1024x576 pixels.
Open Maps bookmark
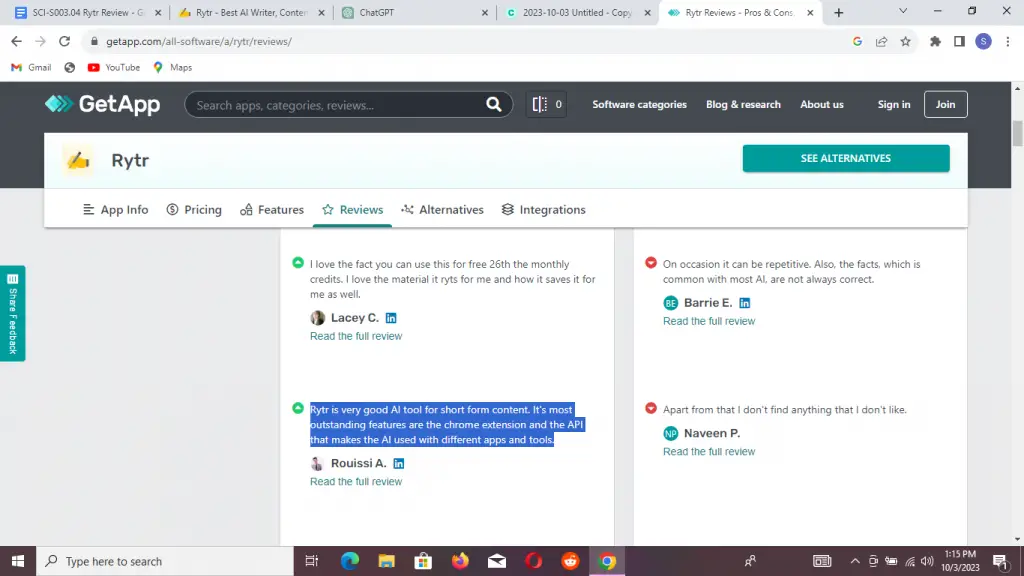pos(172,67)
